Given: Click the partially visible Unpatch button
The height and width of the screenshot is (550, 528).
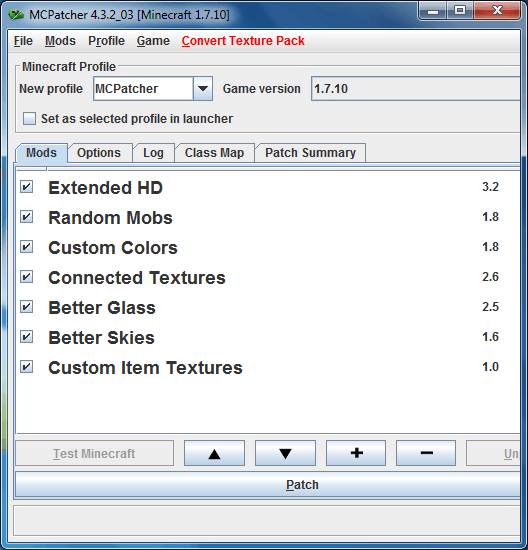Looking at the screenshot, I should coord(493,453).
